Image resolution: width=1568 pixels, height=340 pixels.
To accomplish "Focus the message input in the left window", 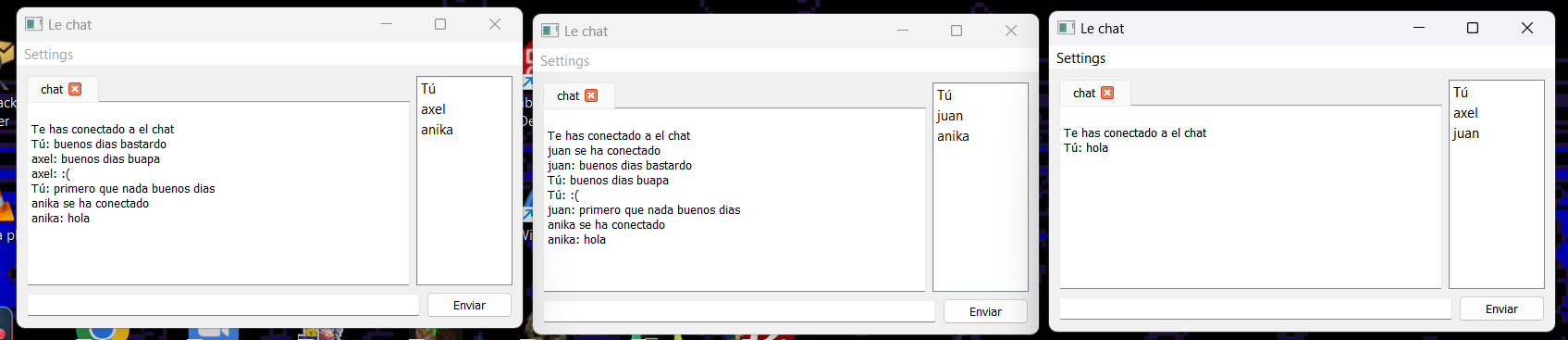I will coord(223,305).
